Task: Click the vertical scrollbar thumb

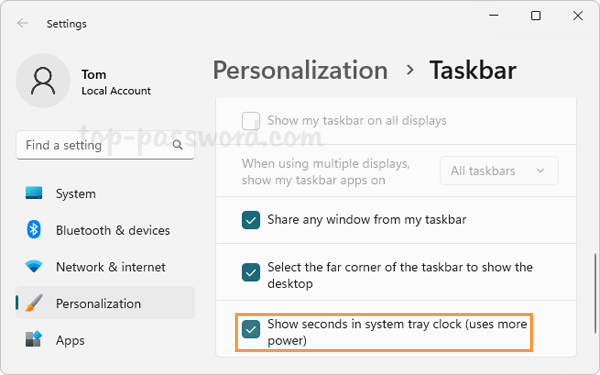Action: tap(595, 293)
